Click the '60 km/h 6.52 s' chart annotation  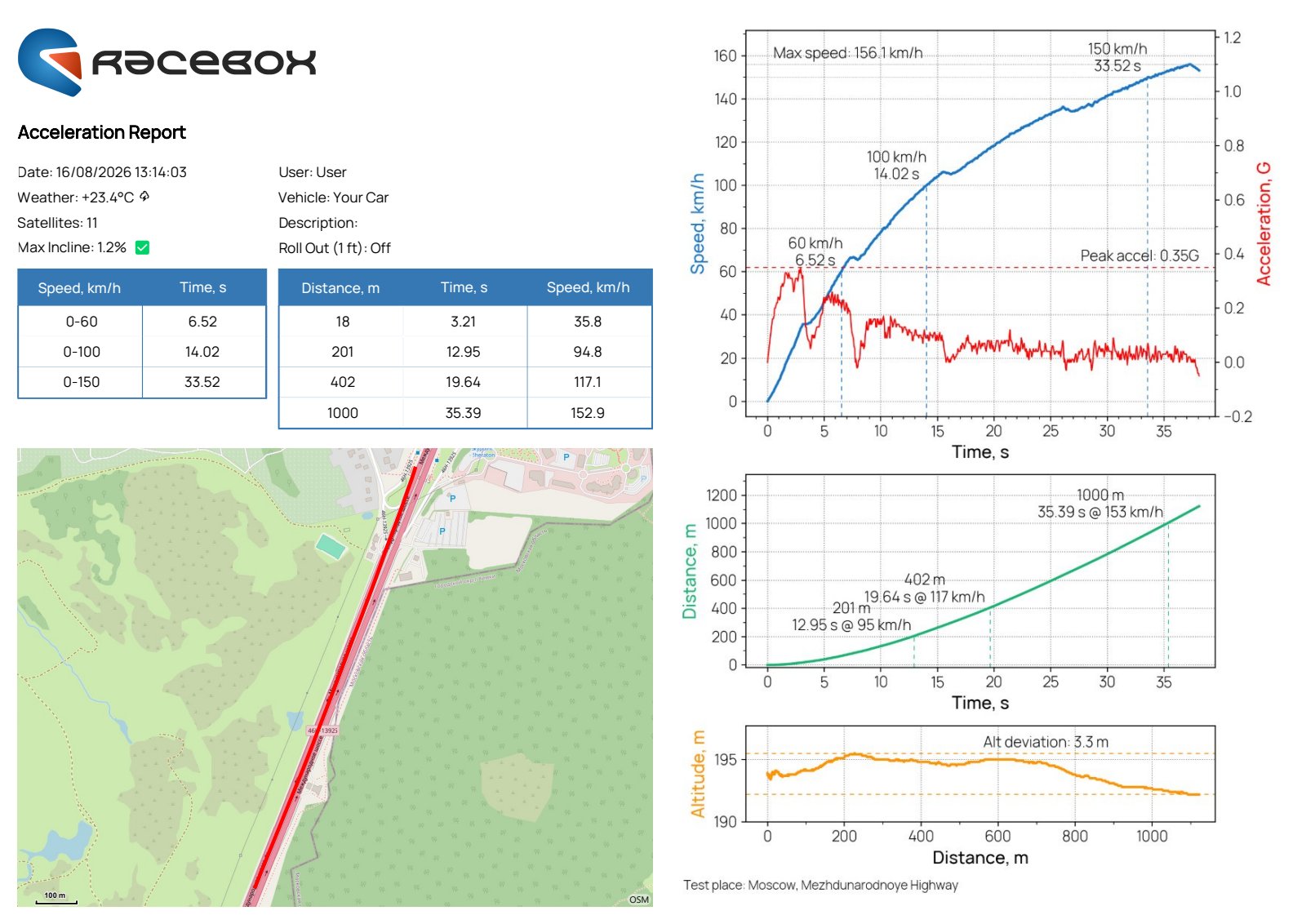815,251
